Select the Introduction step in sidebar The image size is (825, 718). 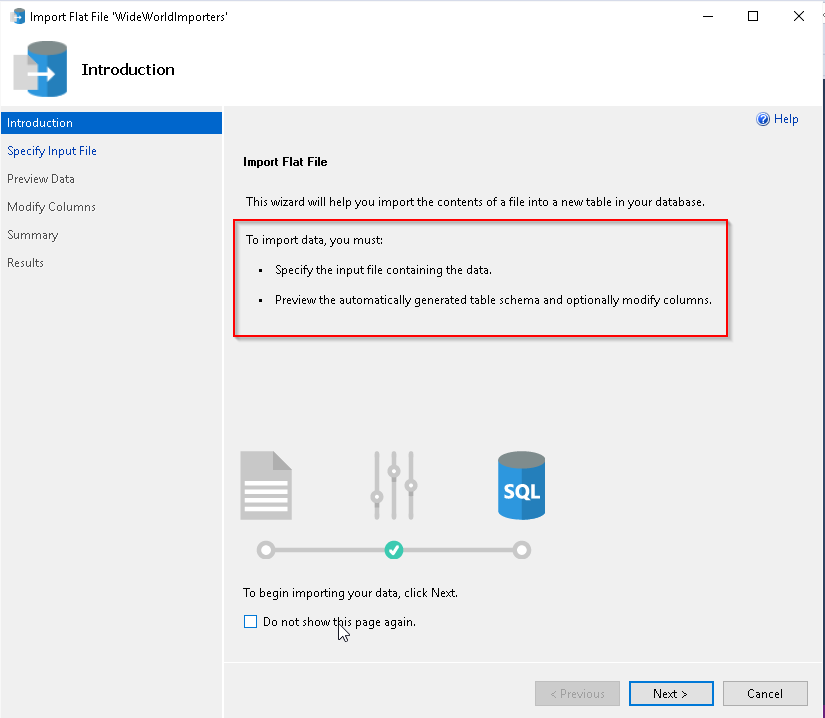40,123
